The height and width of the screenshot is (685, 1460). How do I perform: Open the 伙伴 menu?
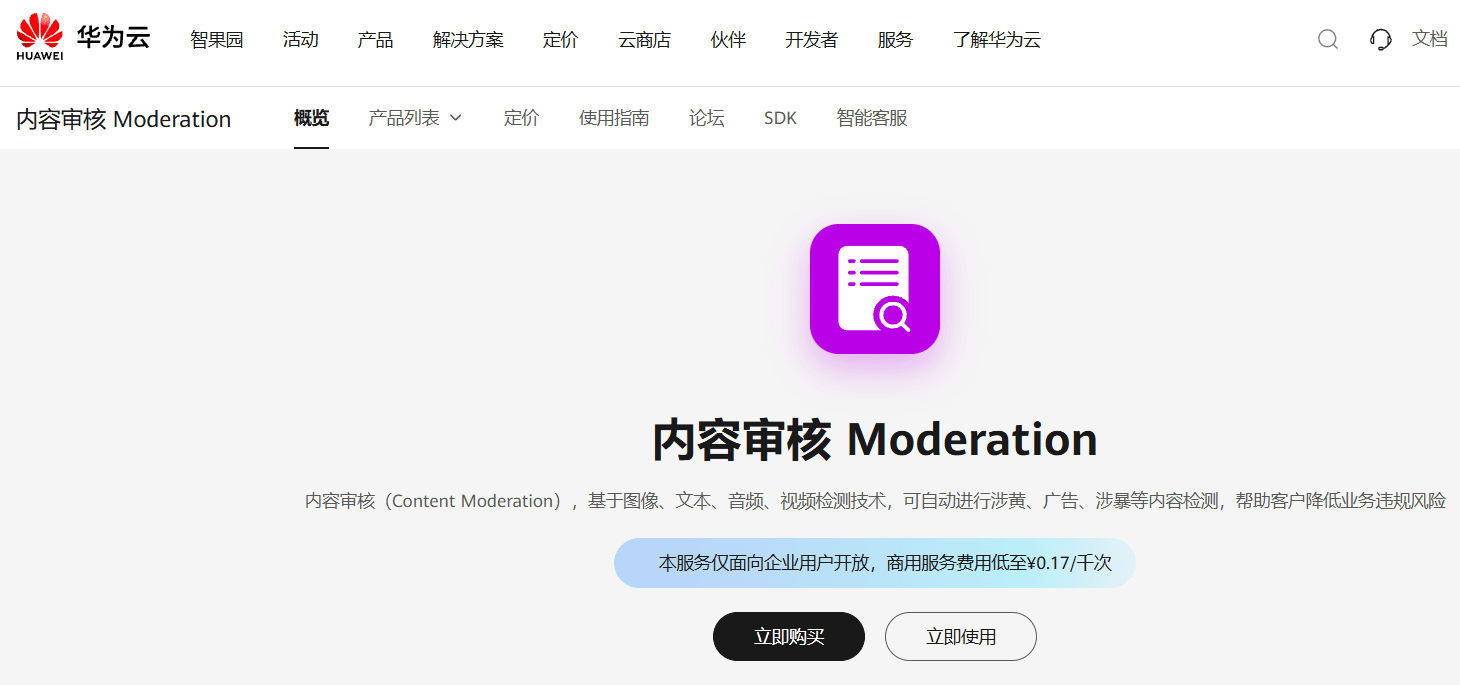point(728,40)
